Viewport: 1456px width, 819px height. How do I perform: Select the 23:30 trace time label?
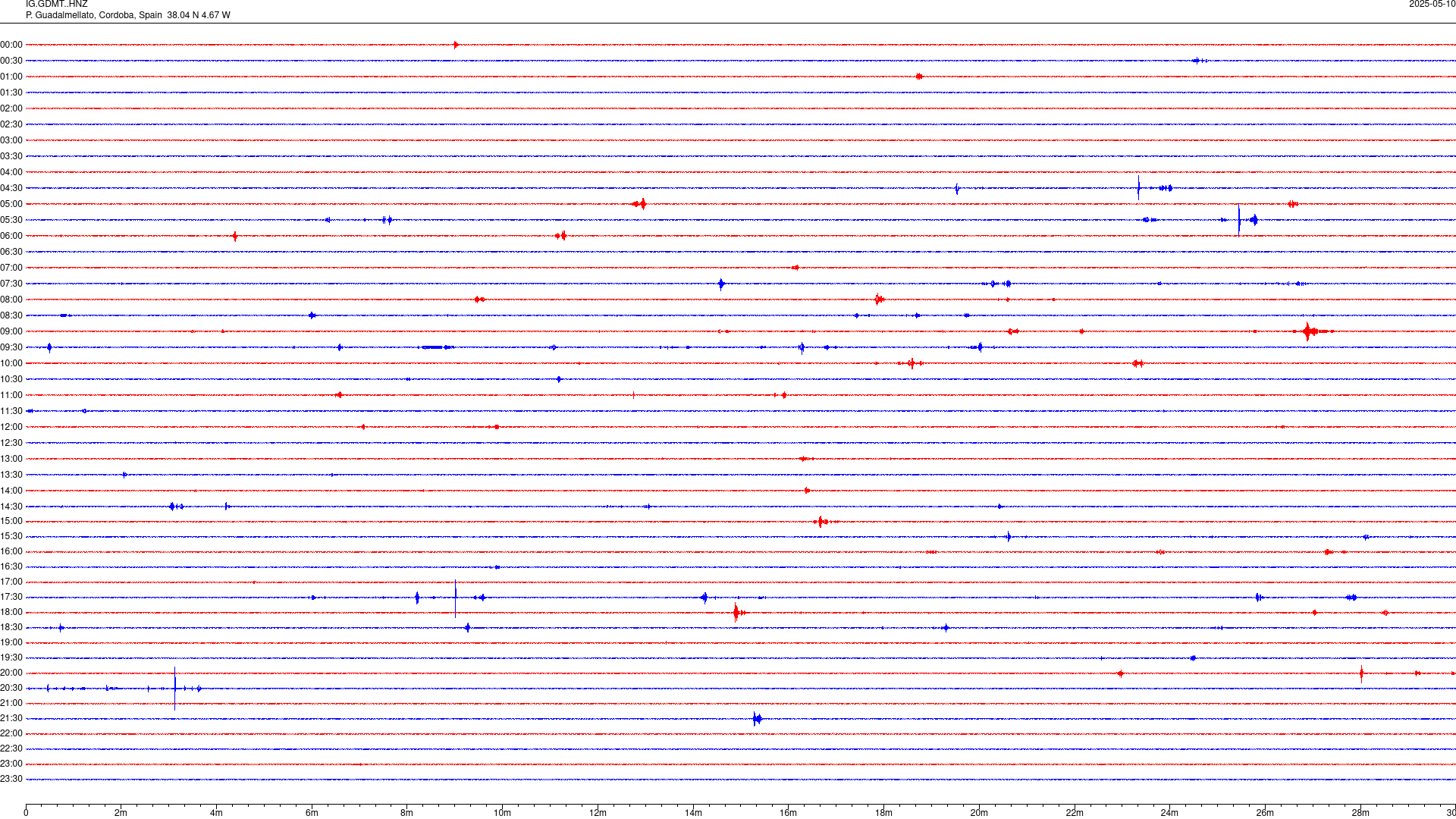click(11, 779)
